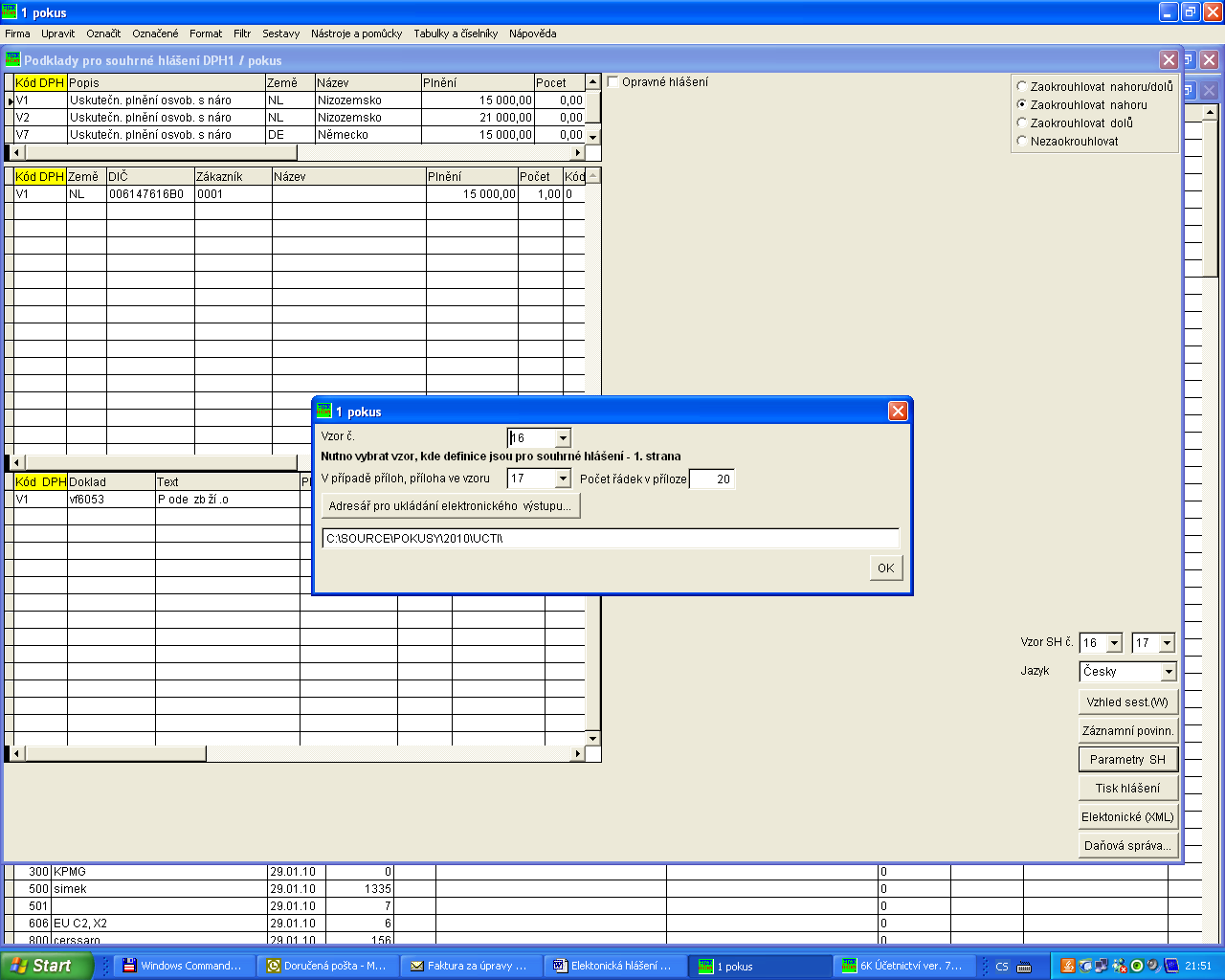Viewport: 1225px width, 980px height.
Task: Click the taskbar clock showing 21:51
Action: [1198, 967]
